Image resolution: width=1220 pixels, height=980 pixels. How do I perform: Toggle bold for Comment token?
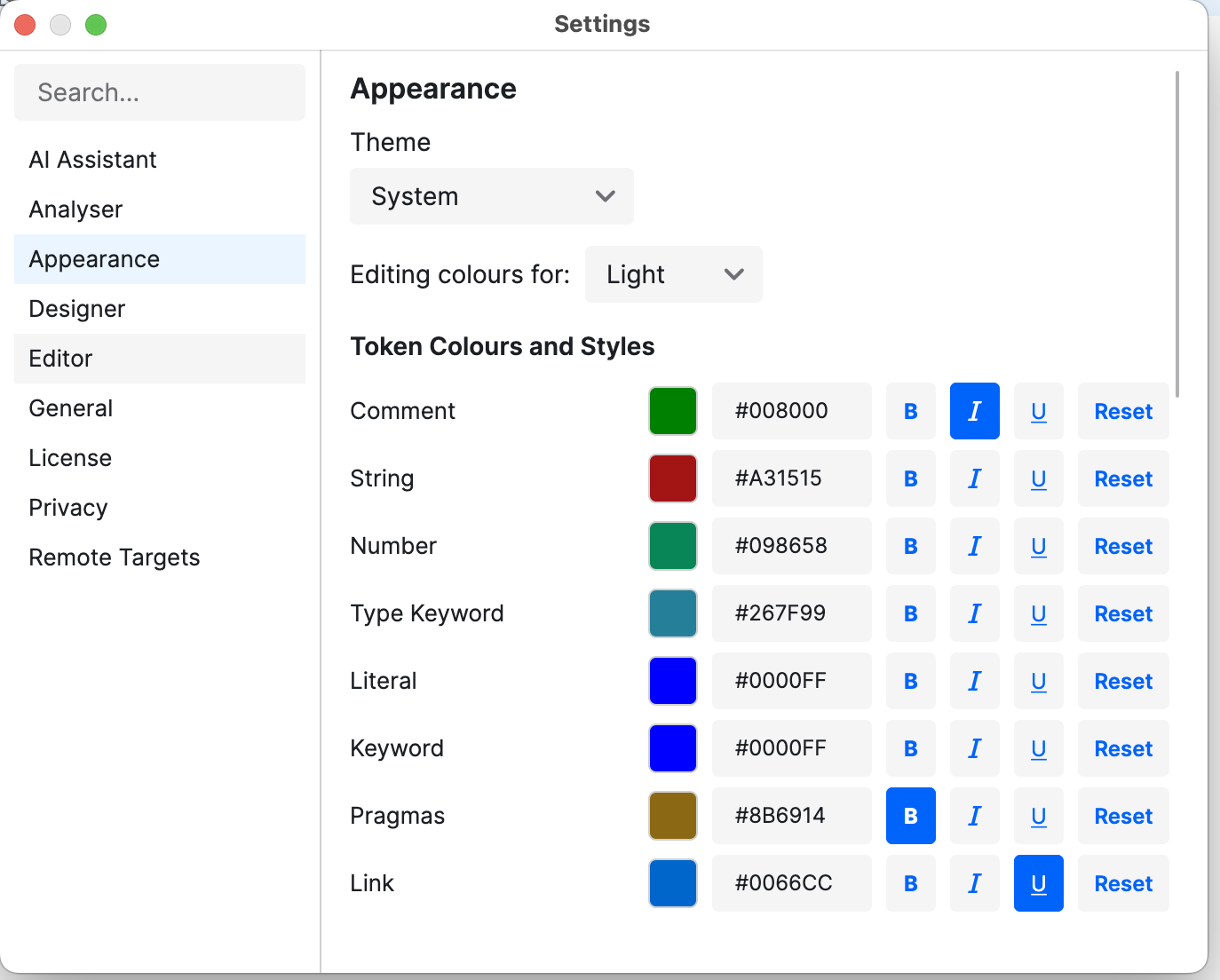tap(910, 411)
